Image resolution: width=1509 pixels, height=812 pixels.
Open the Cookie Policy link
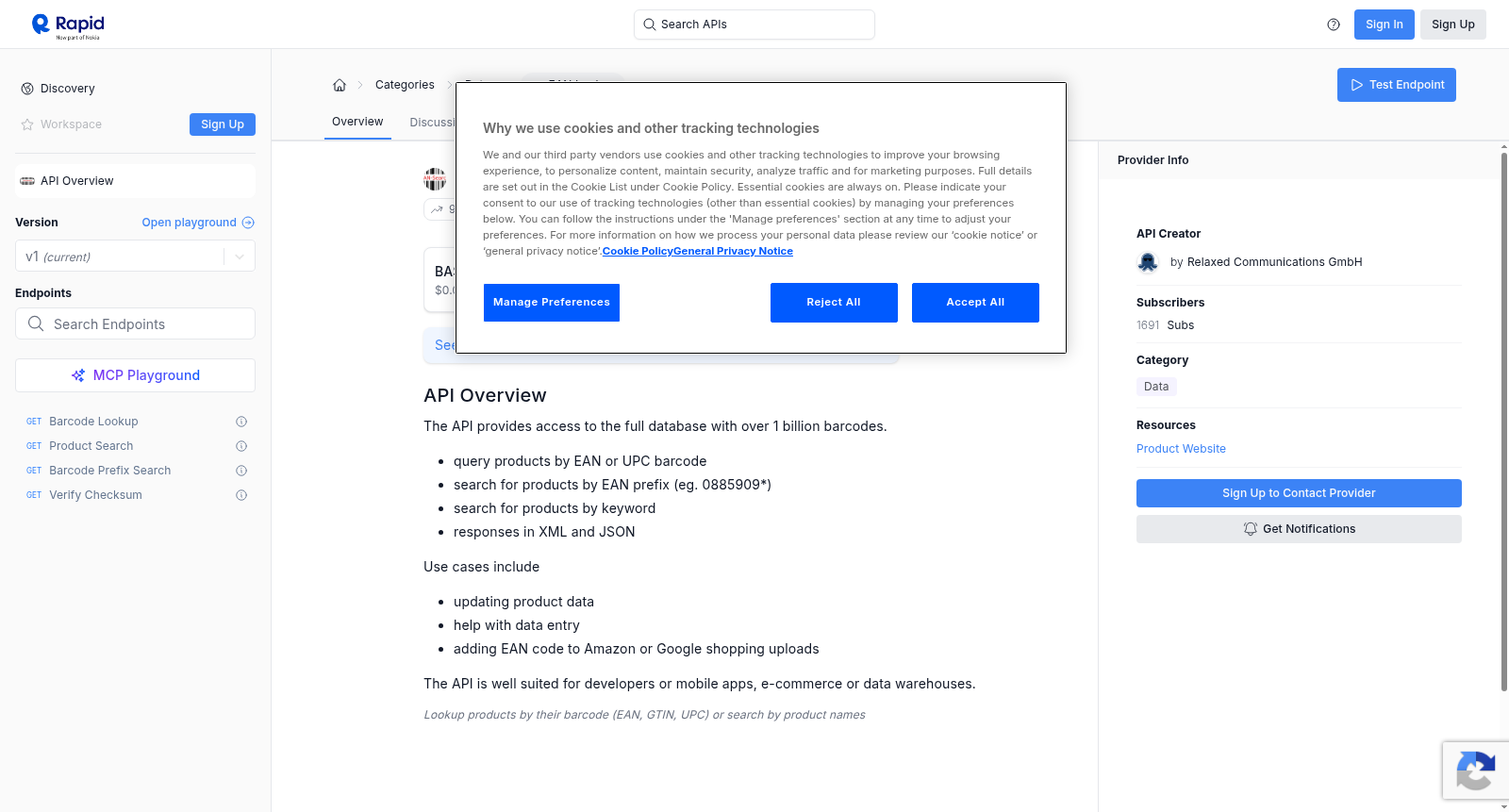pos(638,251)
